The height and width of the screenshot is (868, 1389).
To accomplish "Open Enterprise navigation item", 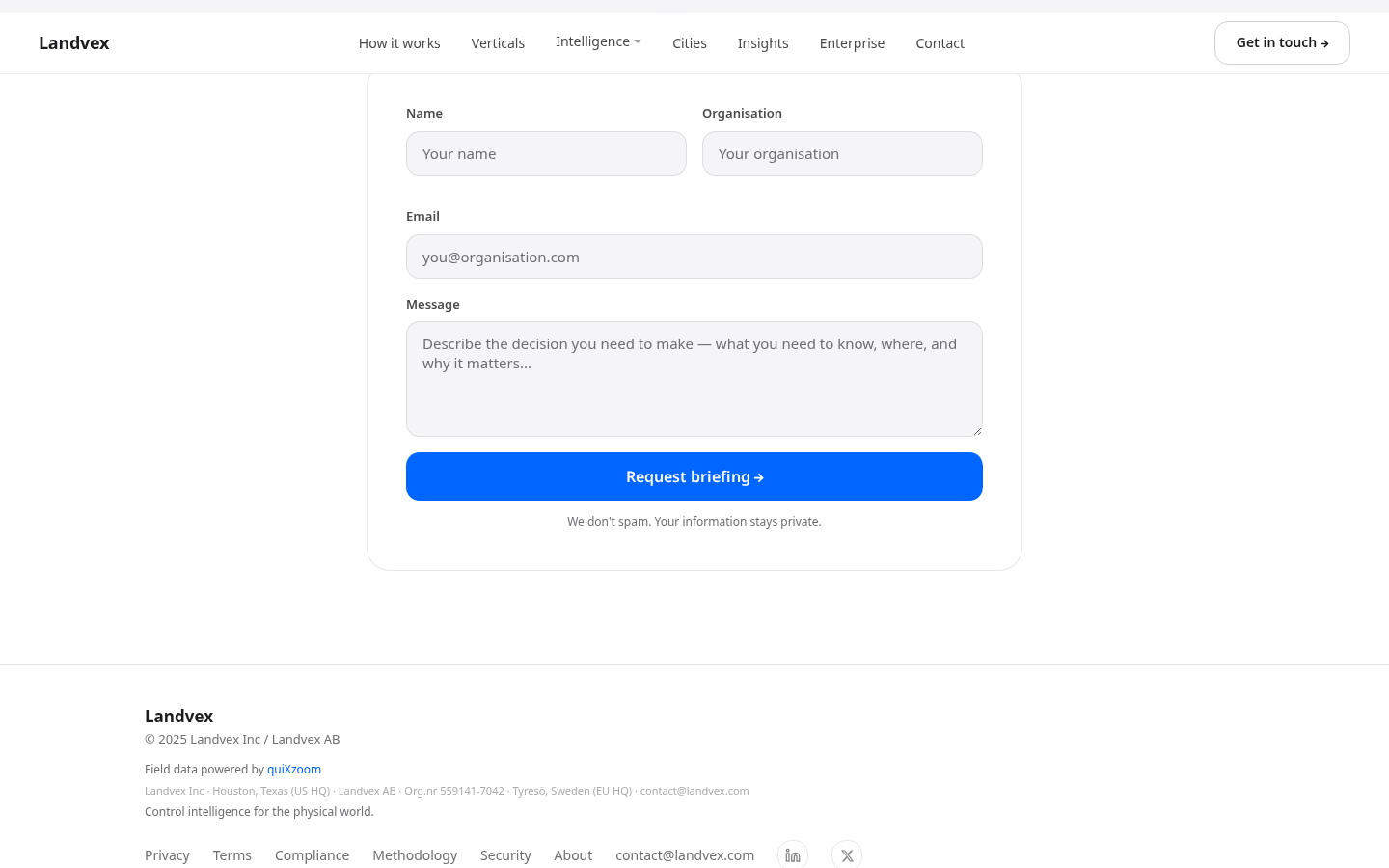I will (852, 43).
